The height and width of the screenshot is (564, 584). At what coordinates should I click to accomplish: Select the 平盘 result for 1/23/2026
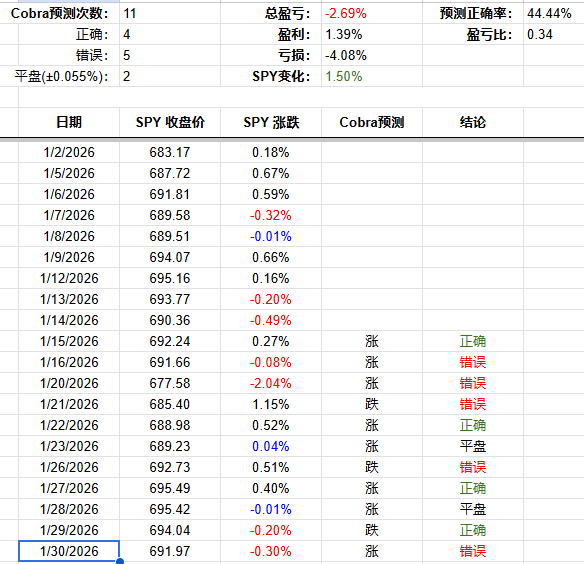473,446
